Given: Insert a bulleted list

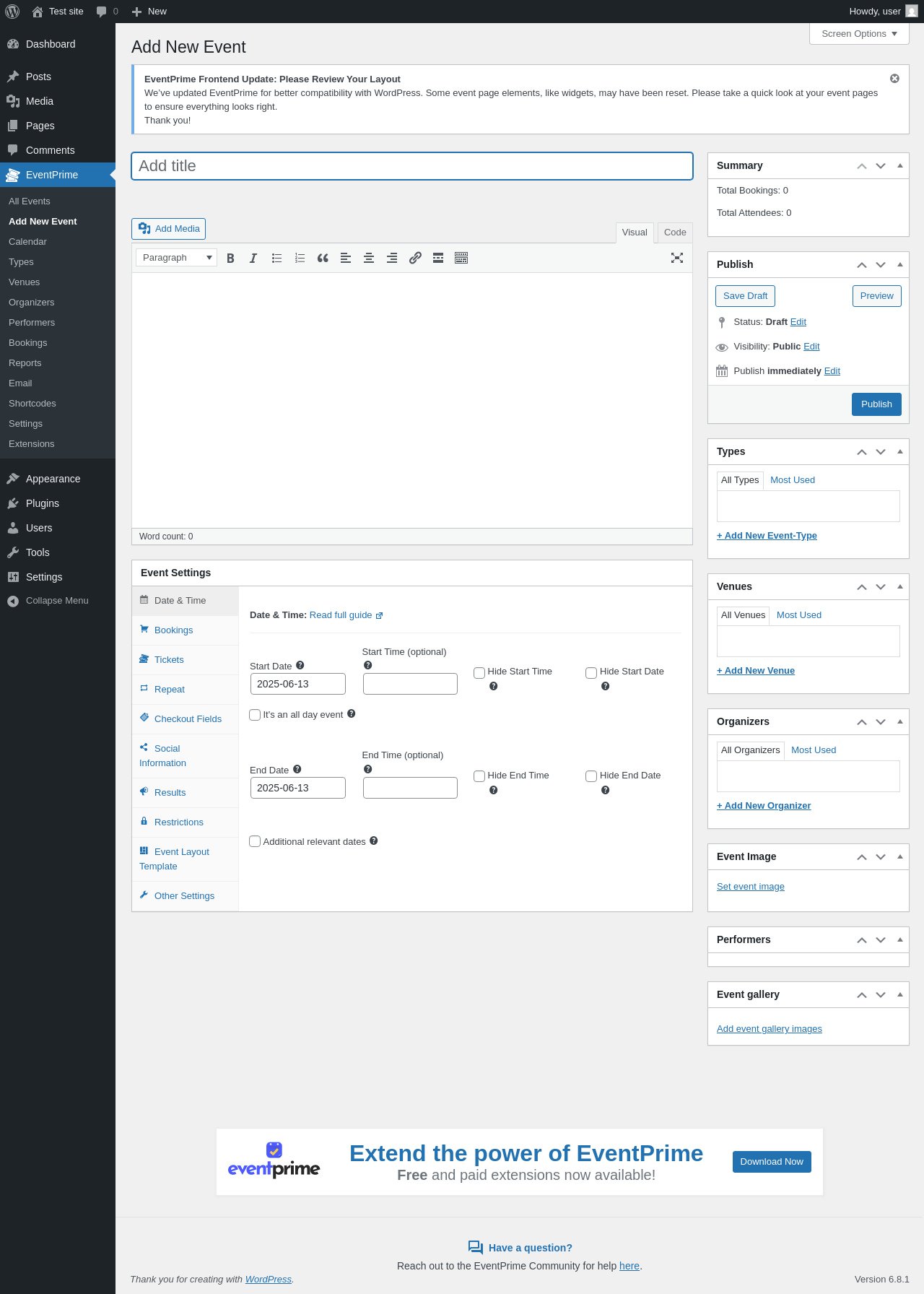Looking at the screenshot, I should (276, 258).
